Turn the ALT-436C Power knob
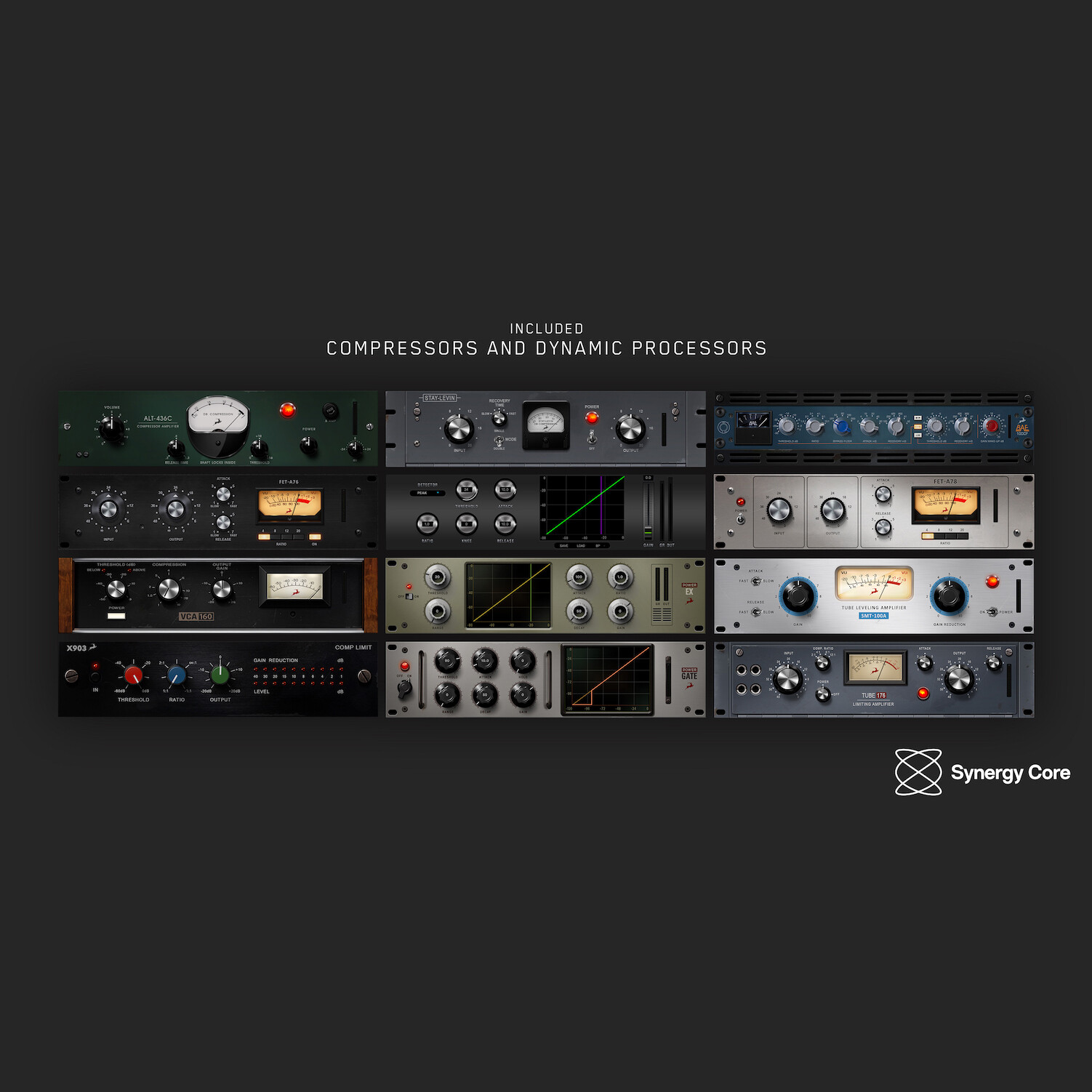This screenshot has width=1092, height=1092. [x=309, y=444]
